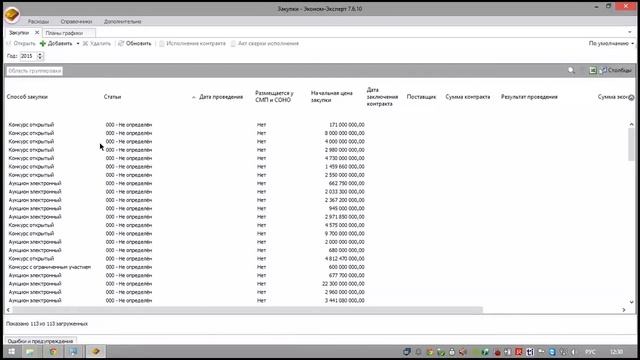Screen dimensions: 640x360
Task: Sort by the Способ закупки column header
Action: [x=27, y=97]
